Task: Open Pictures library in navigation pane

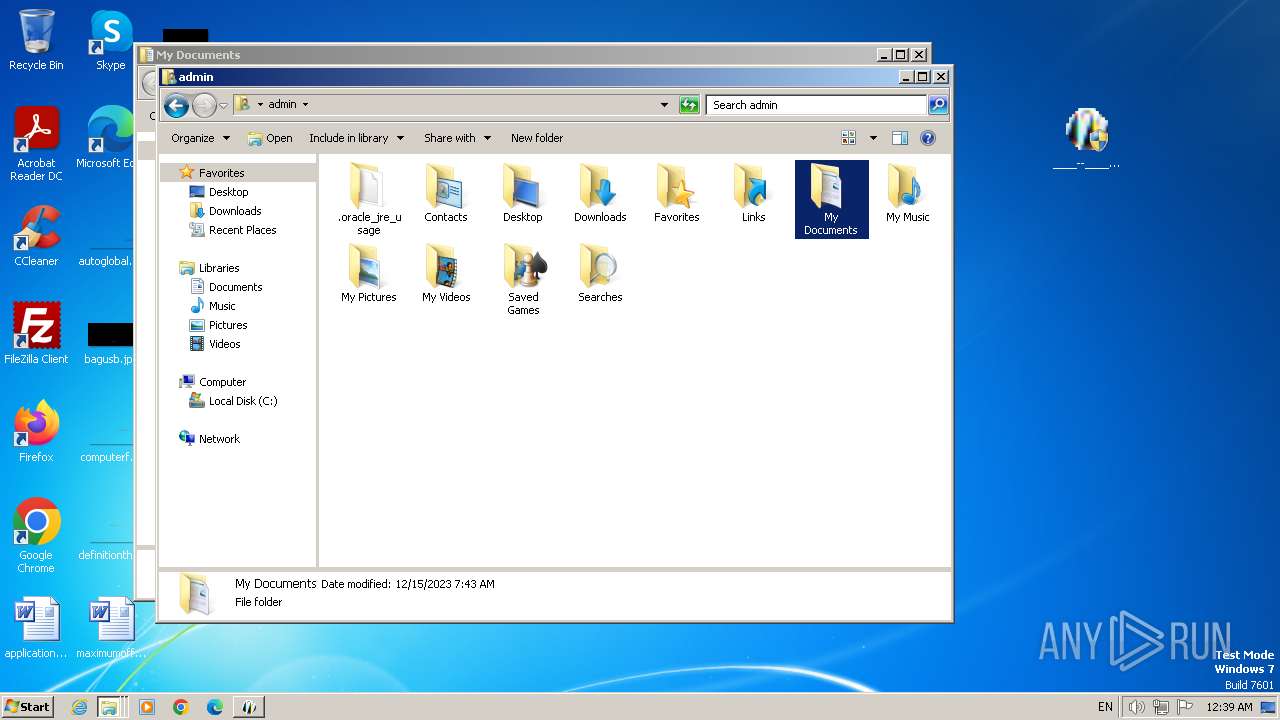Action: click(x=228, y=325)
